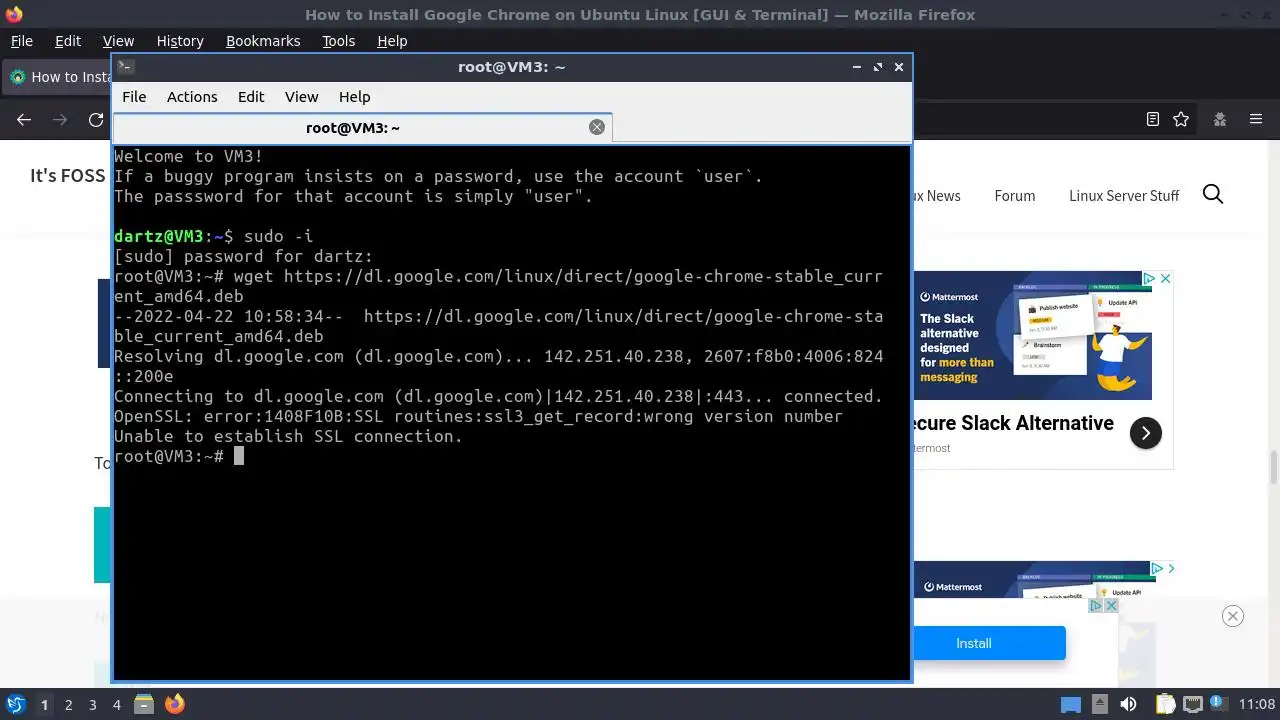Screen dimensions: 1280x720
Task: Open the terminal's Help menu
Action: coord(355,97)
